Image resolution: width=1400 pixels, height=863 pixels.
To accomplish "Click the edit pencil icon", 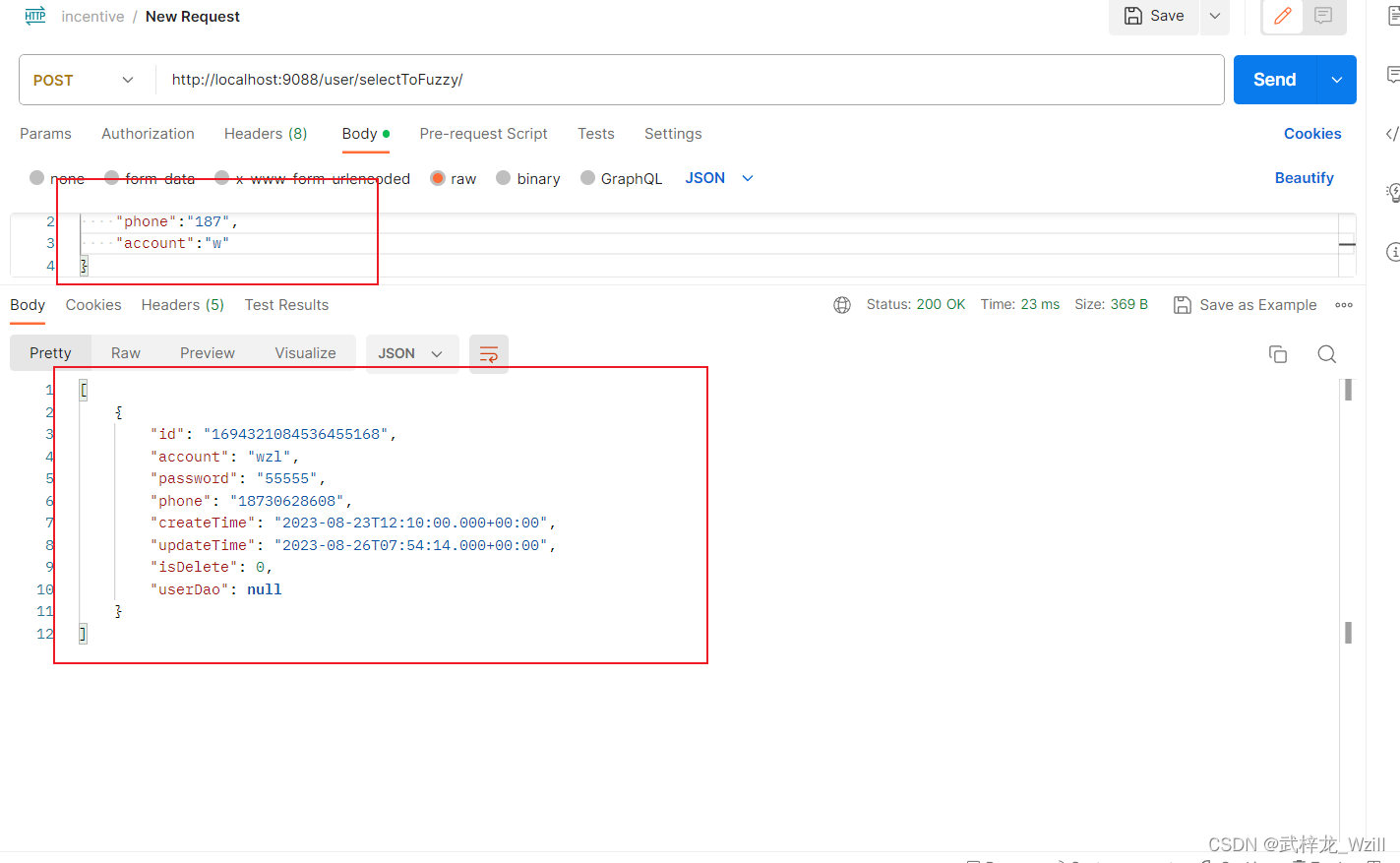I will [1283, 16].
